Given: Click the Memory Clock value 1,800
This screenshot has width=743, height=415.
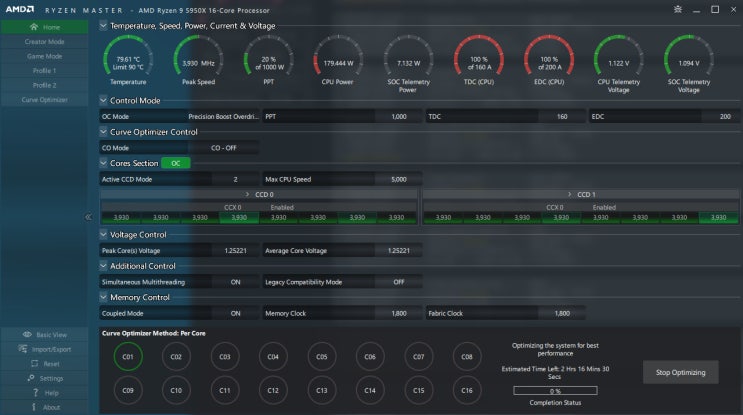Looking at the screenshot, I should 399,313.
